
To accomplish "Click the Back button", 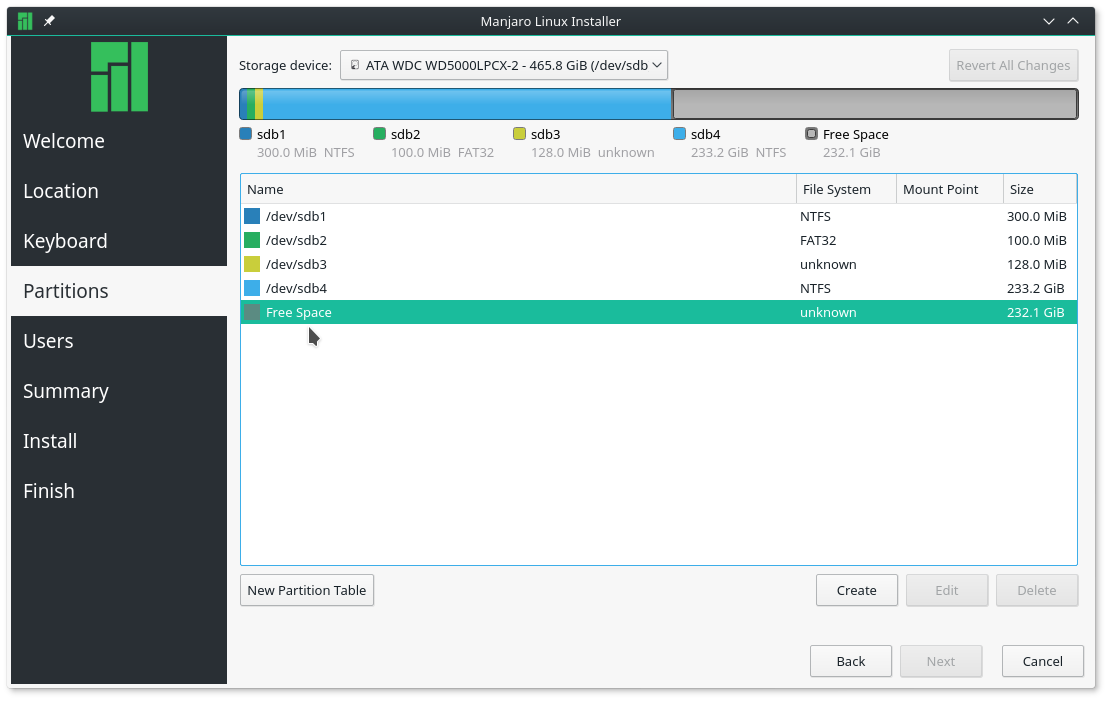I will (850, 661).
